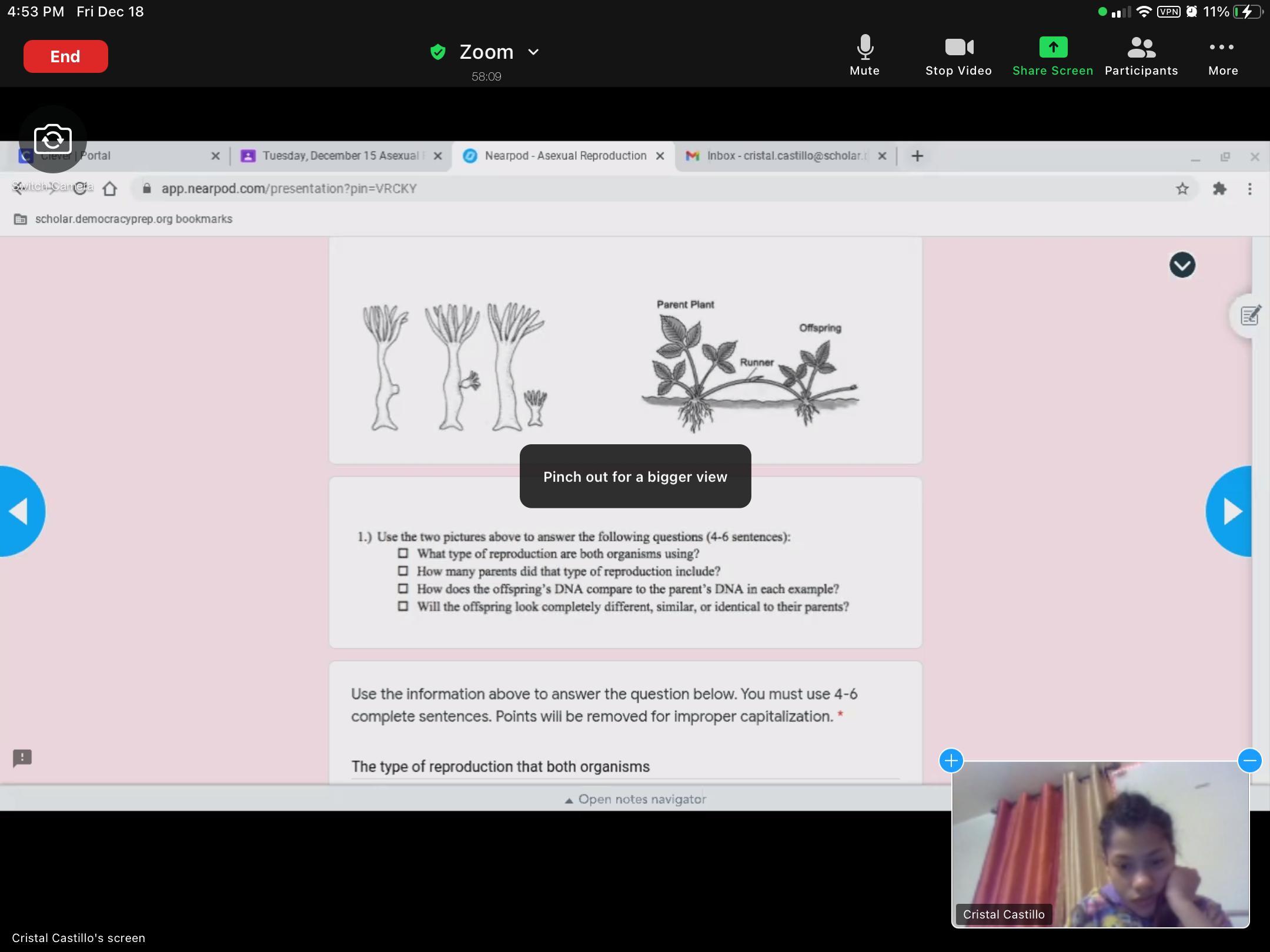1270x952 pixels.
Task: Tap the dark circular down-chevron button
Action: [x=1182, y=265]
